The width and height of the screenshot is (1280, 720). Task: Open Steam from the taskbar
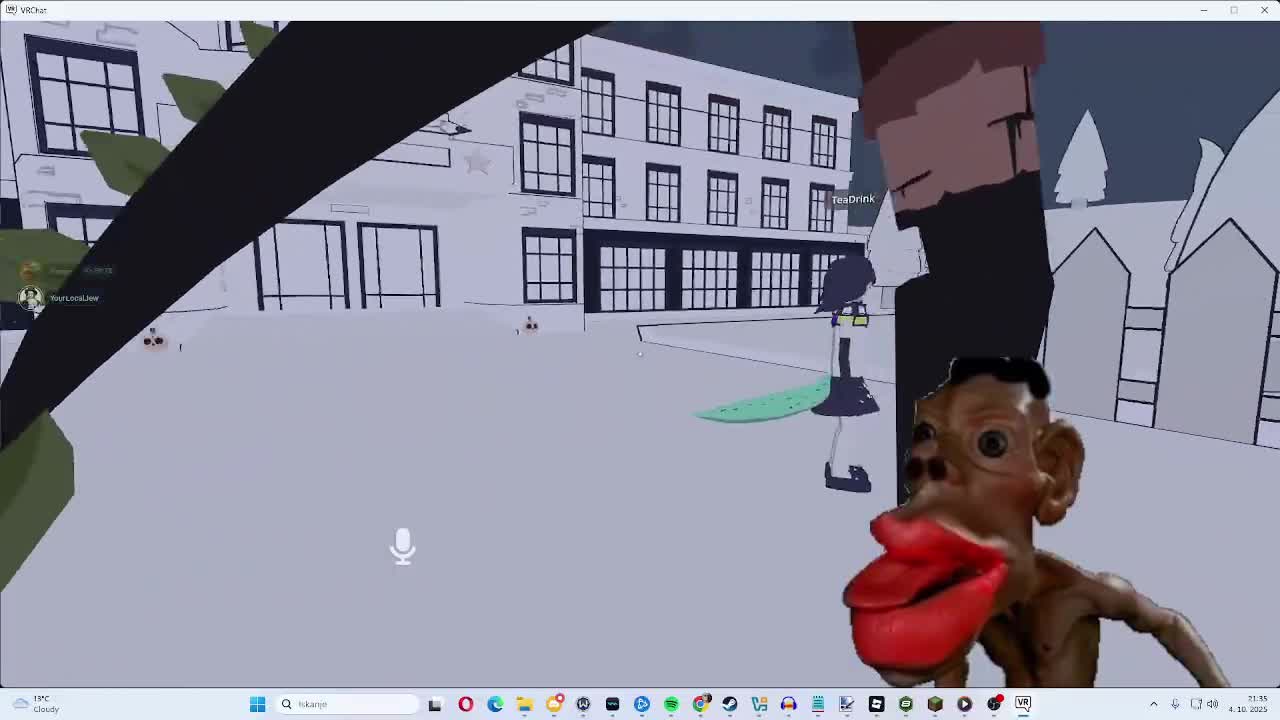(x=730, y=704)
